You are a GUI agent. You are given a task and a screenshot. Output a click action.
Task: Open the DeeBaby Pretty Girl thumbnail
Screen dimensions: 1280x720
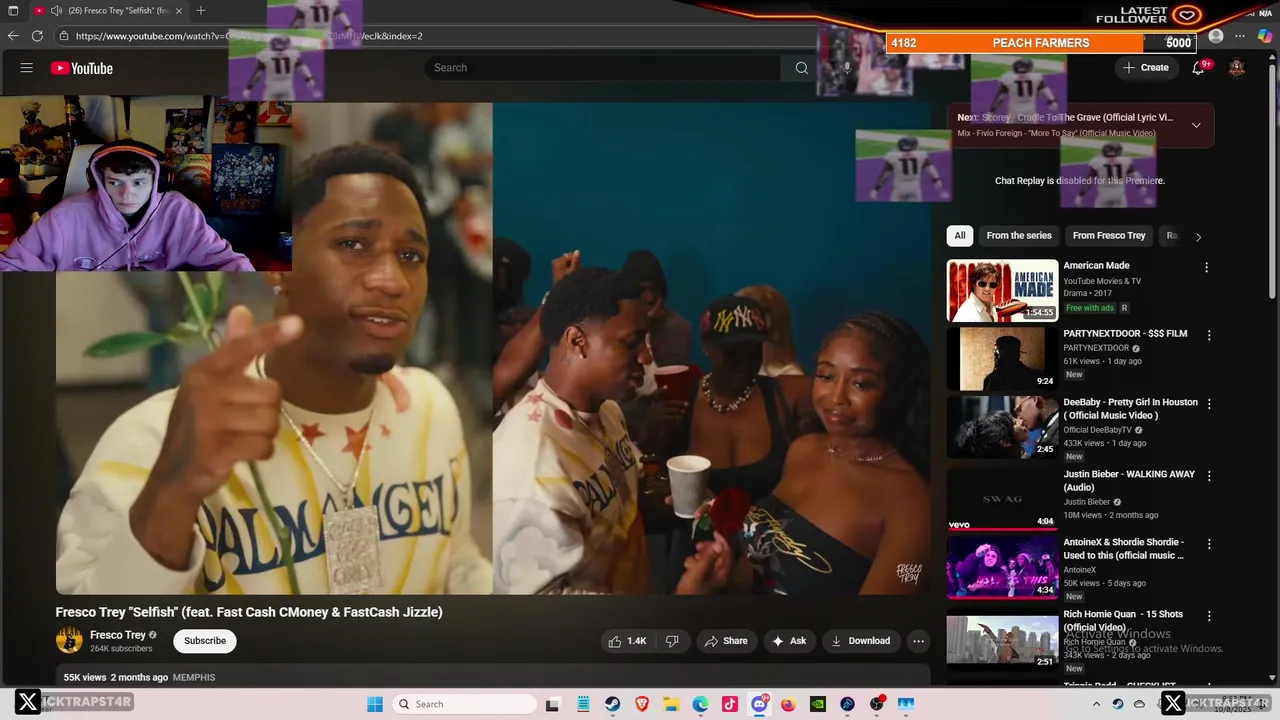tap(1002, 427)
